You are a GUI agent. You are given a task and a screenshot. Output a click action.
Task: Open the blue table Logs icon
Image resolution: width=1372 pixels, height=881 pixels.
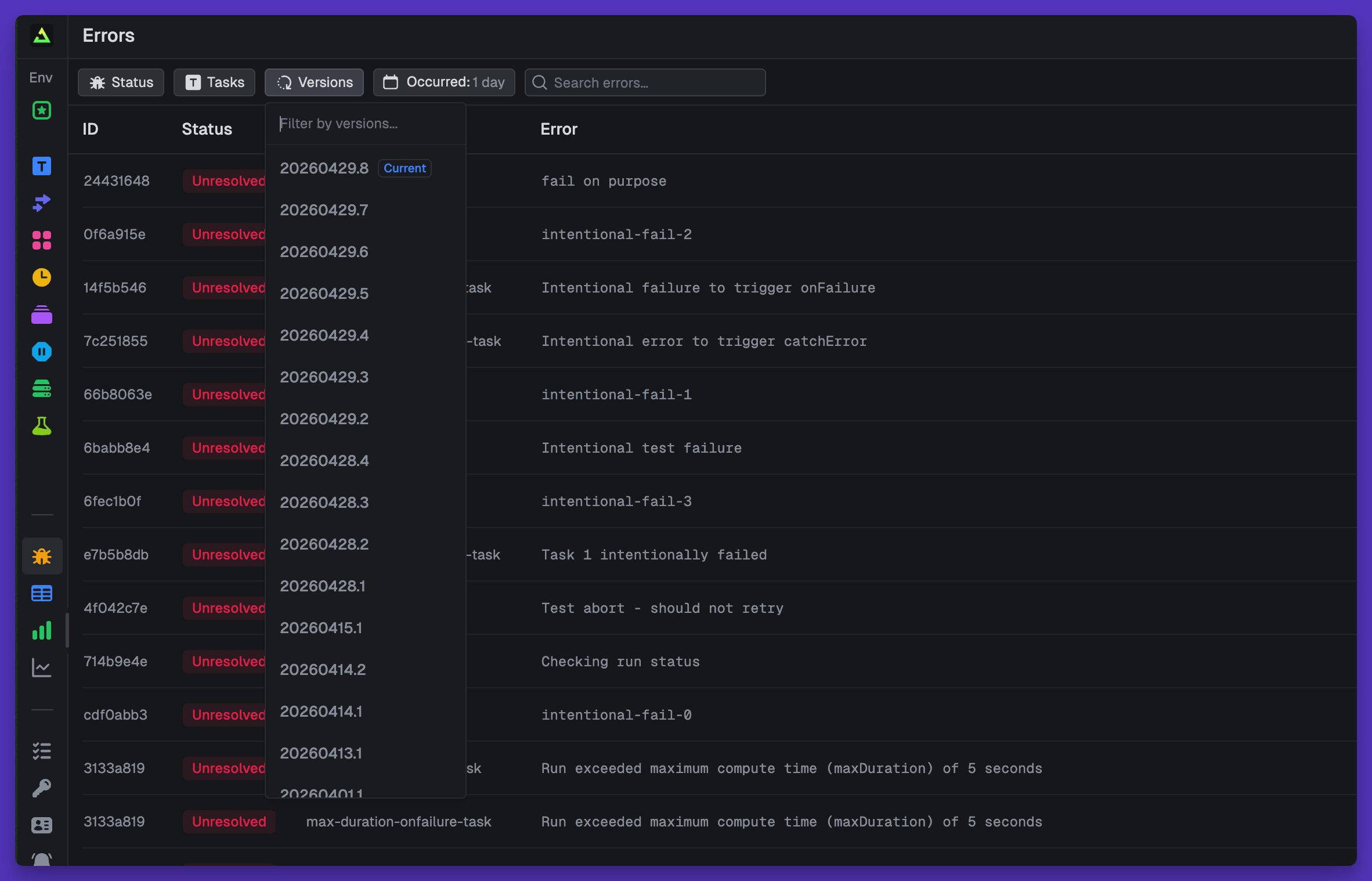coord(41,594)
